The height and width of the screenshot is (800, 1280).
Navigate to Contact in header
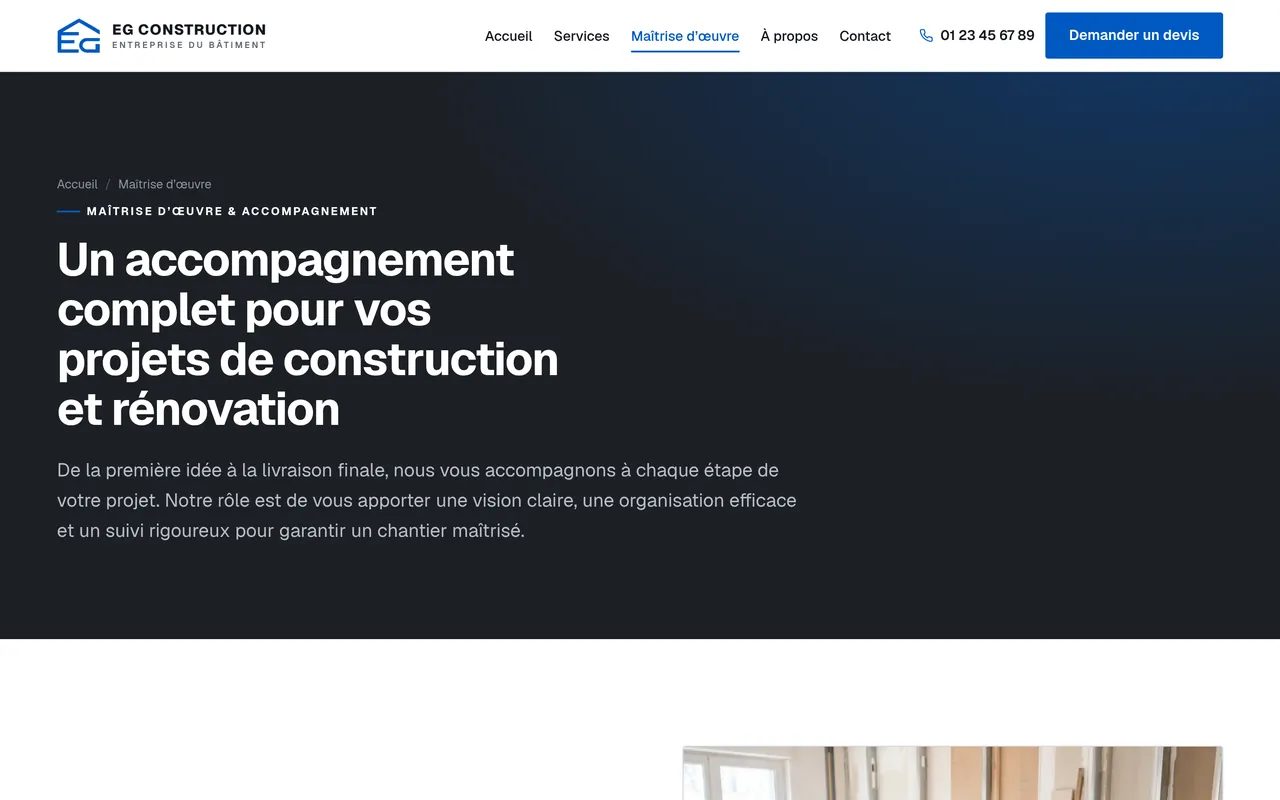coord(865,36)
